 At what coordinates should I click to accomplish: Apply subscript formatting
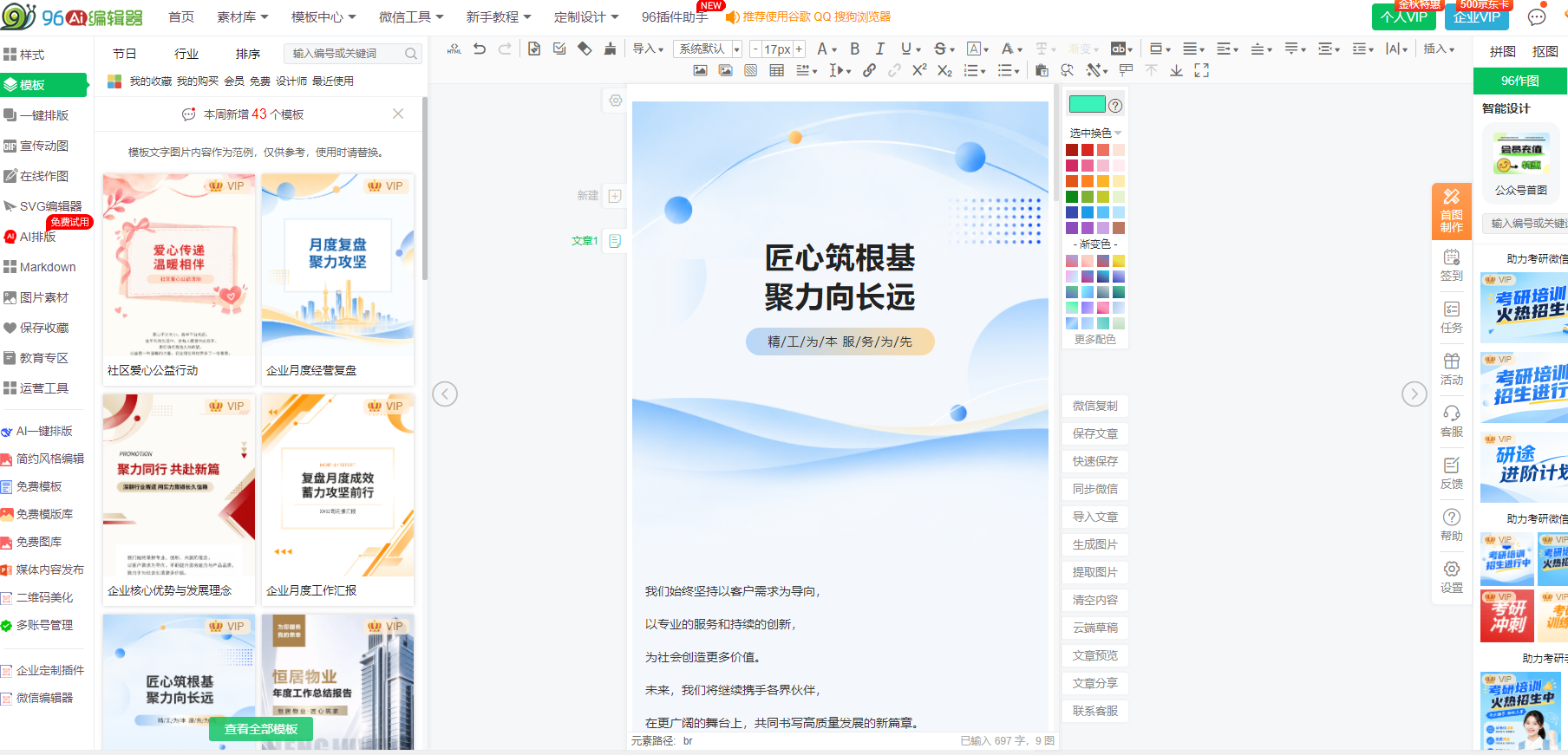pyautogui.click(x=945, y=70)
